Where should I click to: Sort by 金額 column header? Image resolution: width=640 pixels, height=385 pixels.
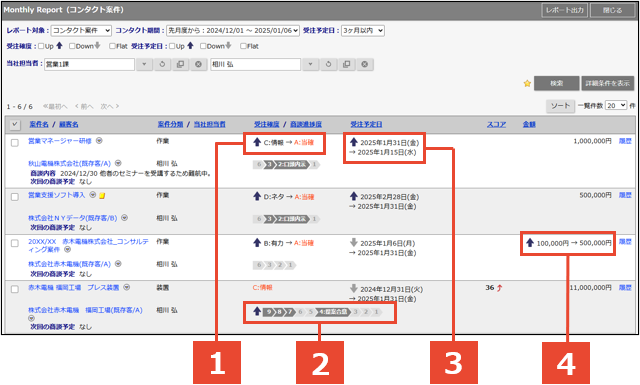coord(529,124)
